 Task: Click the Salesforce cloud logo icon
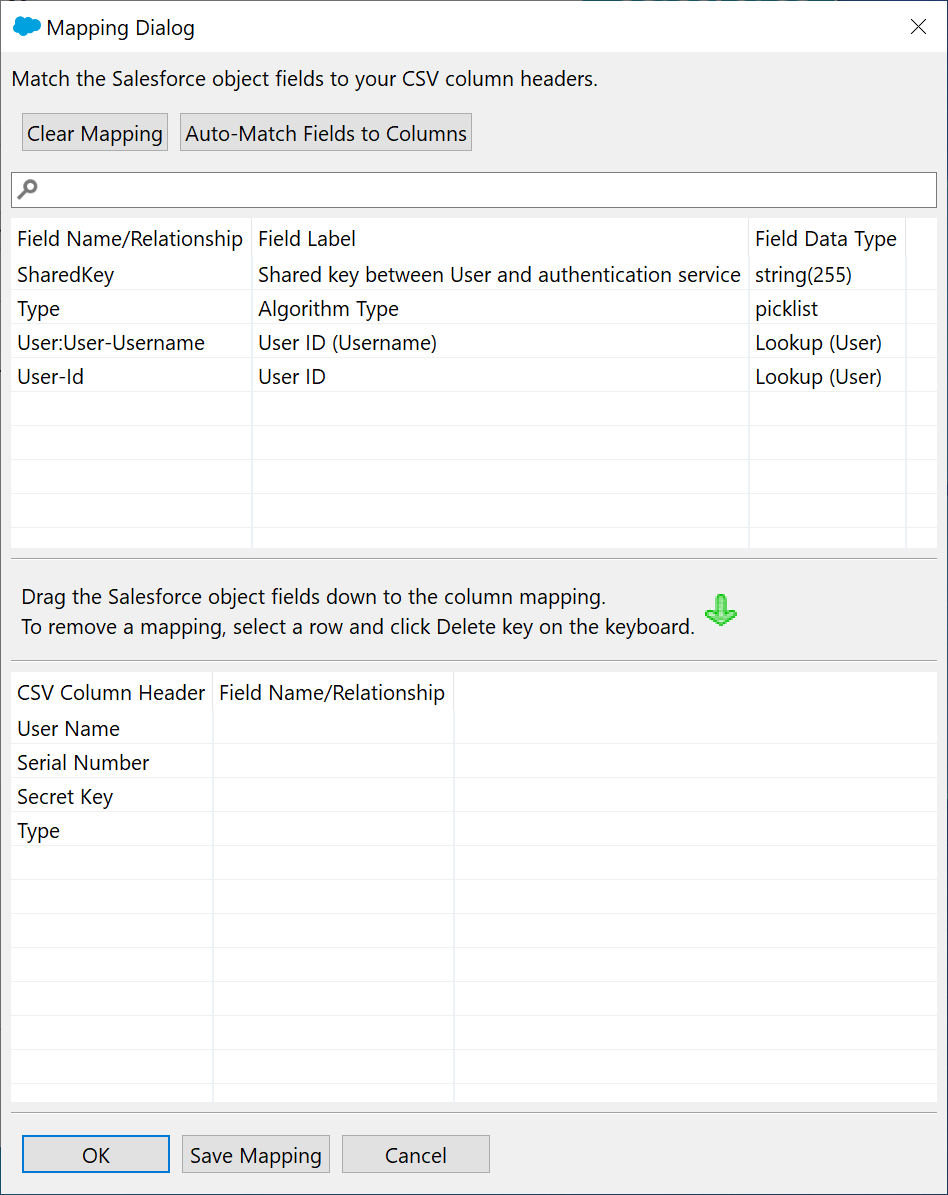(x=27, y=27)
